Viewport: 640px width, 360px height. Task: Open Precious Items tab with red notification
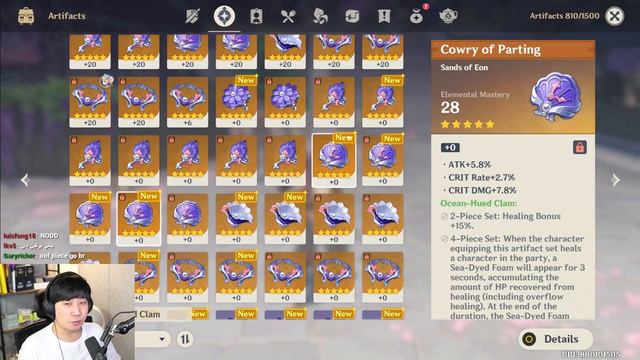tap(417, 16)
